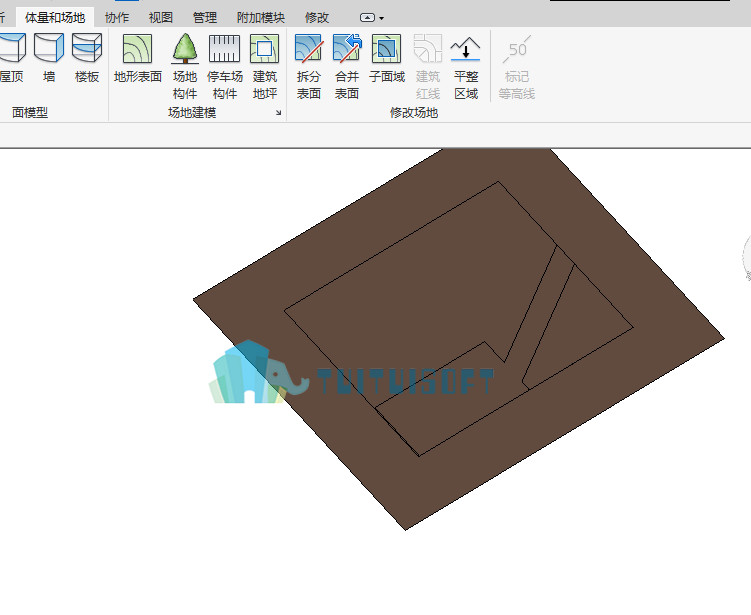
Task: Click the 面模型 panel title
Action: 30,113
